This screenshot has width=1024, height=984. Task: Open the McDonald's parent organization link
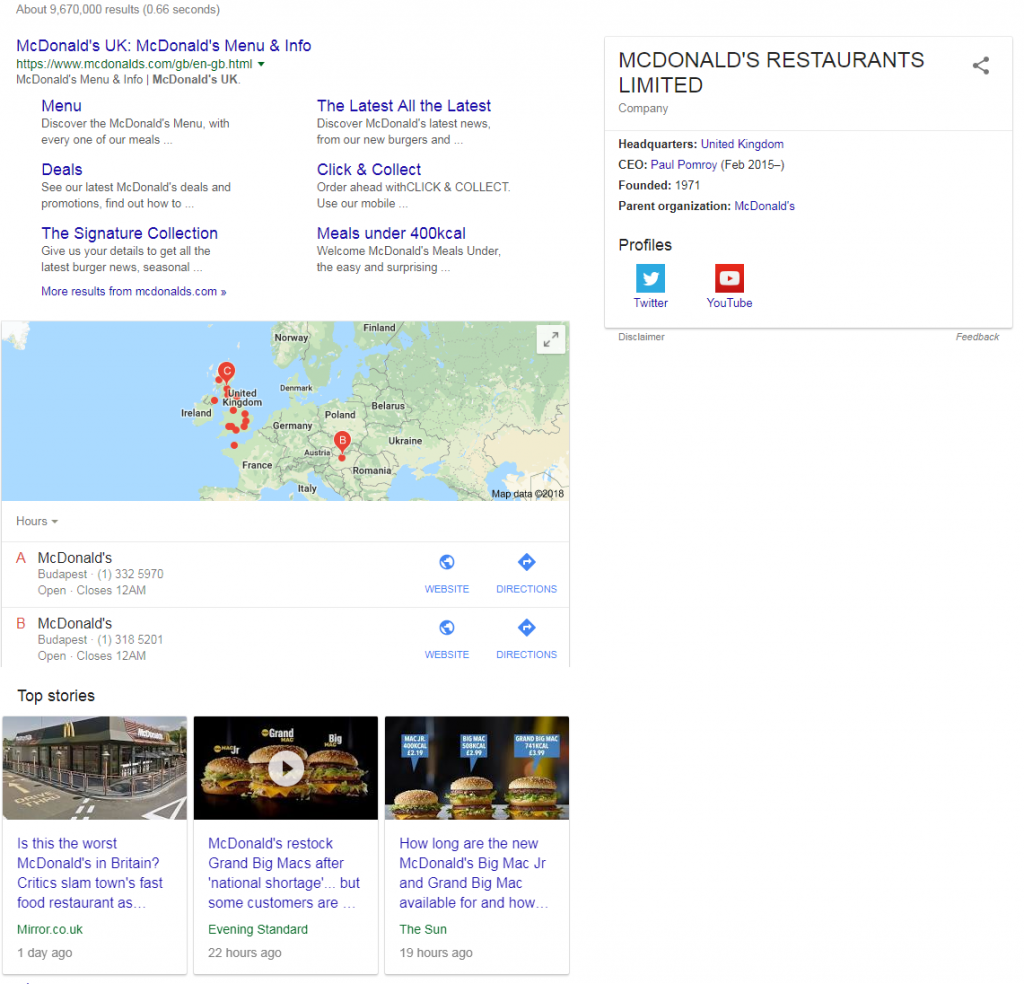[765, 206]
